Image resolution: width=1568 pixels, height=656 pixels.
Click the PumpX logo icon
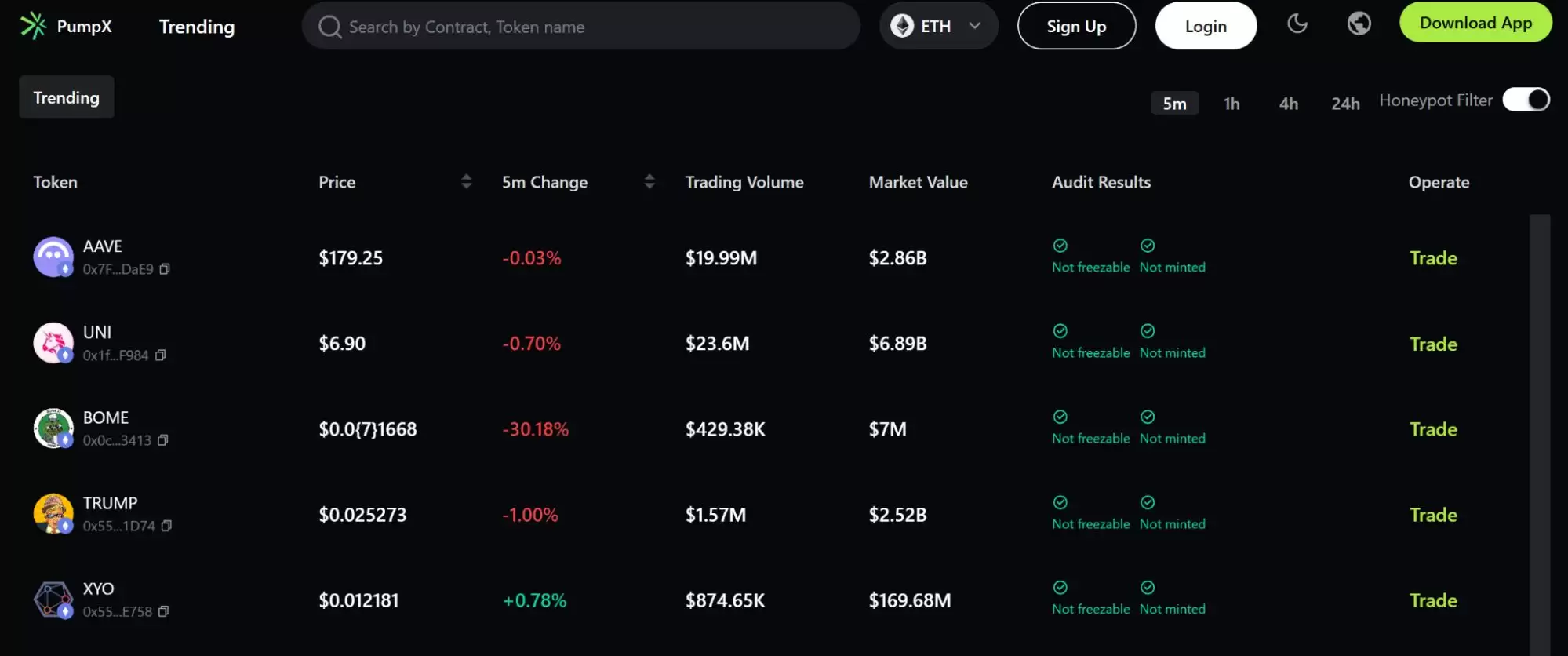pos(33,26)
